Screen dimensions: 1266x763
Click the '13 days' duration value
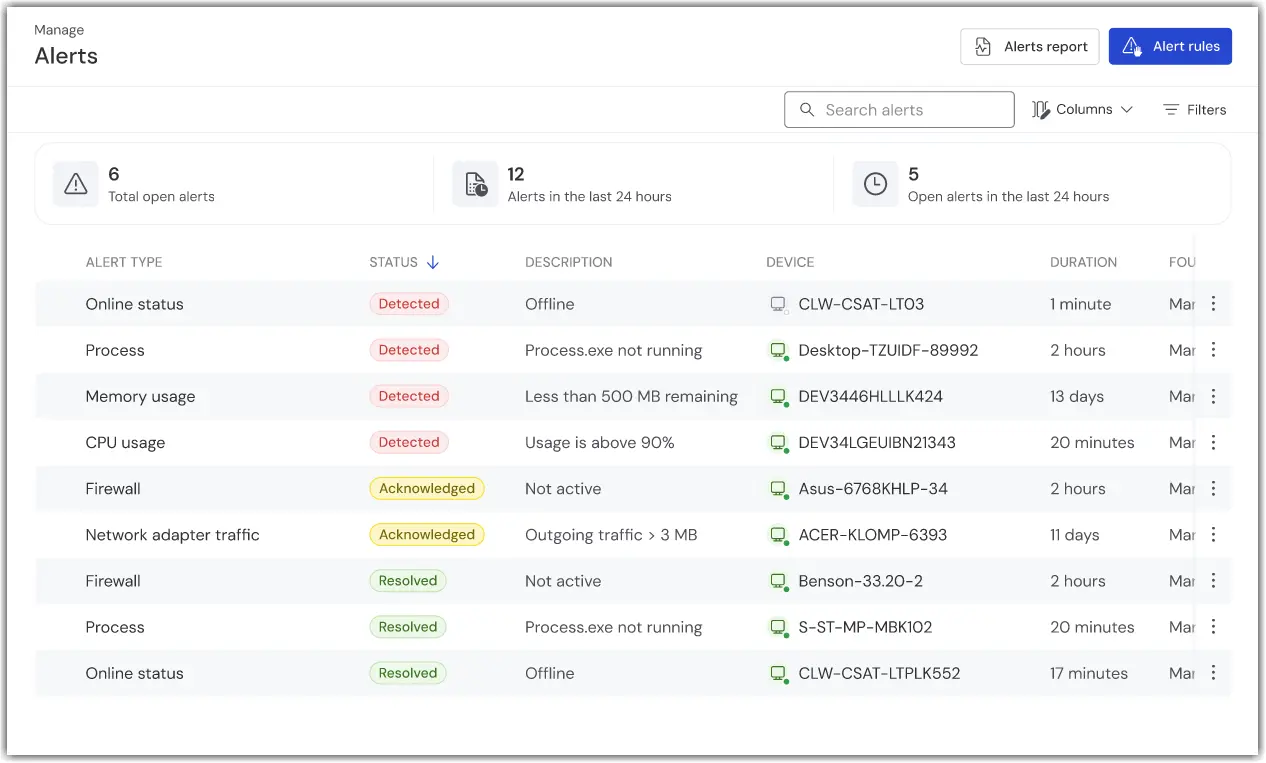1077,396
